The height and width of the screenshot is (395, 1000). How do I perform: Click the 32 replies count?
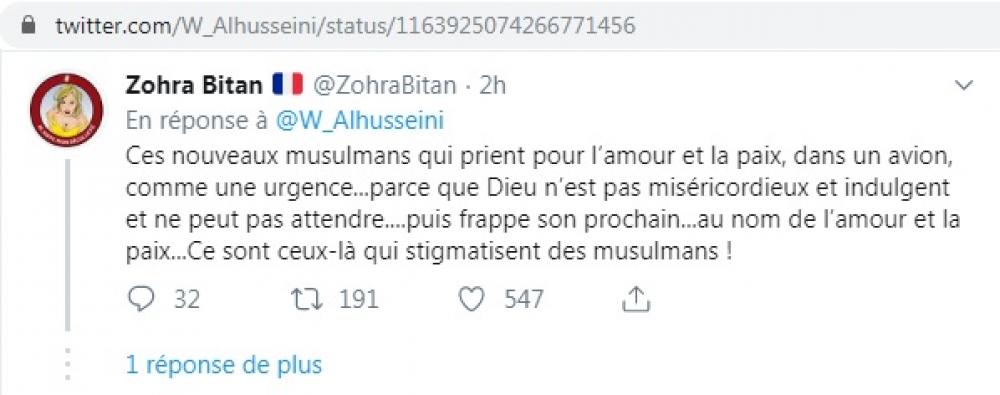(187, 299)
